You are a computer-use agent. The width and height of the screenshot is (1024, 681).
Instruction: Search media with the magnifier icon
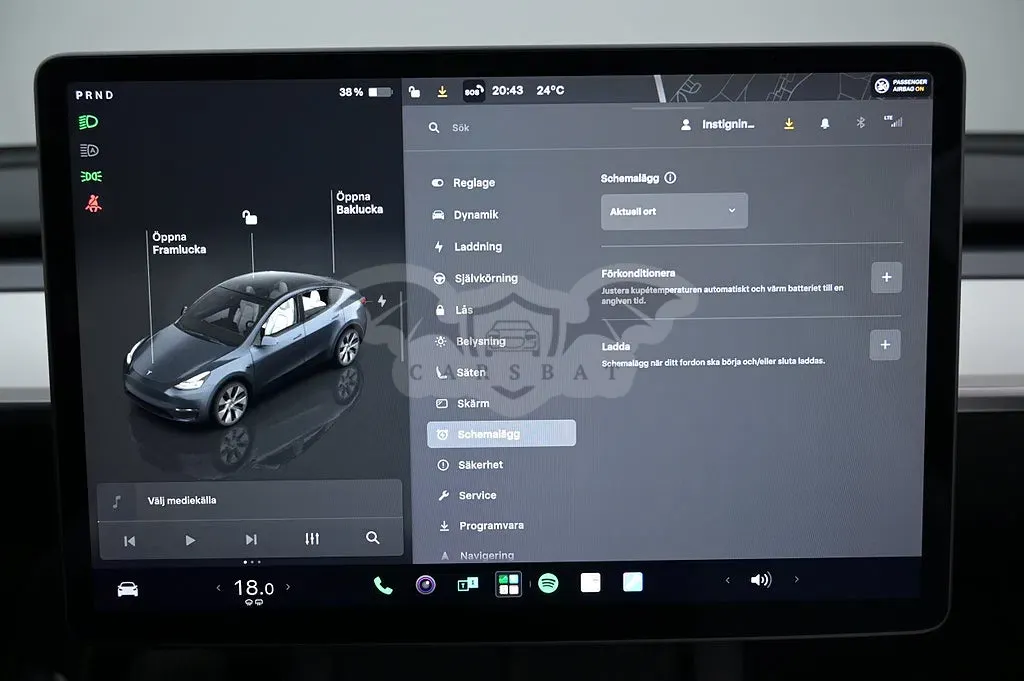[372, 537]
